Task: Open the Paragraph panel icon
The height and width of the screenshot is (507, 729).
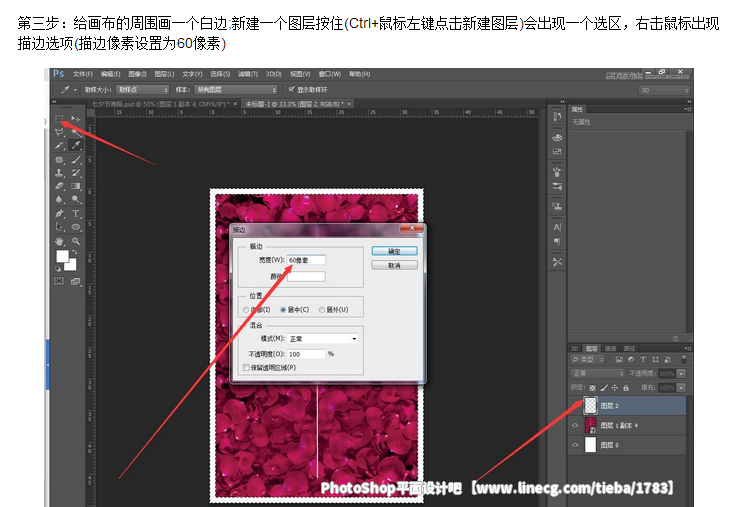Action: coord(557,241)
